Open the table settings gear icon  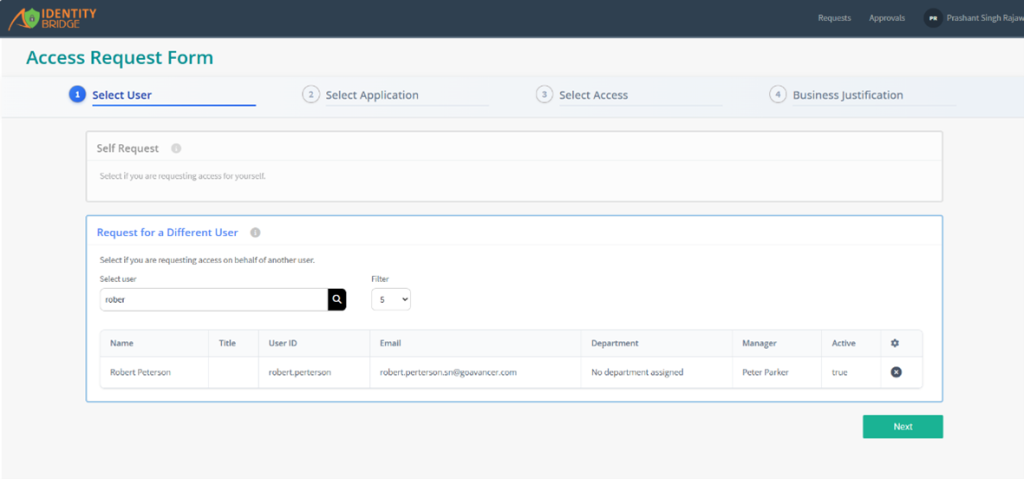[x=895, y=343]
